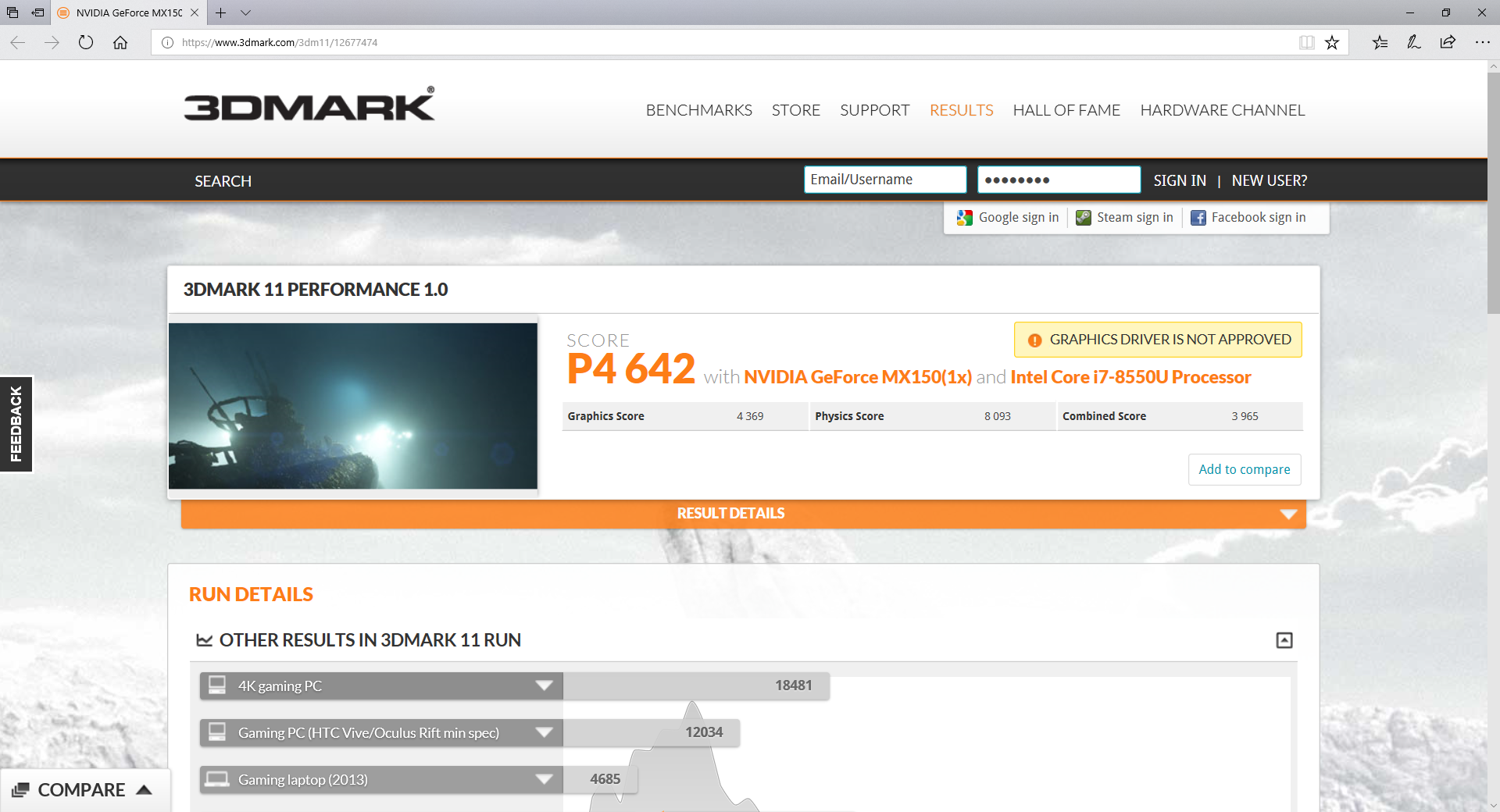Click the Gaming laptop (2013) laptop icon
The width and height of the screenshot is (1500, 812).
pos(217,779)
